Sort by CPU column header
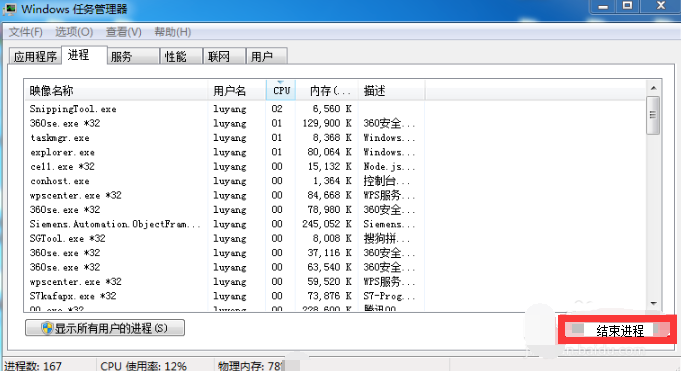 (x=281, y=90)
